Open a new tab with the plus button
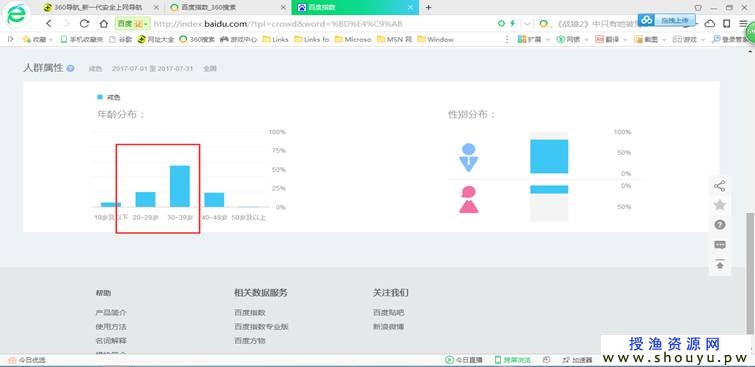The image size is (755, 367). (428, 7)
